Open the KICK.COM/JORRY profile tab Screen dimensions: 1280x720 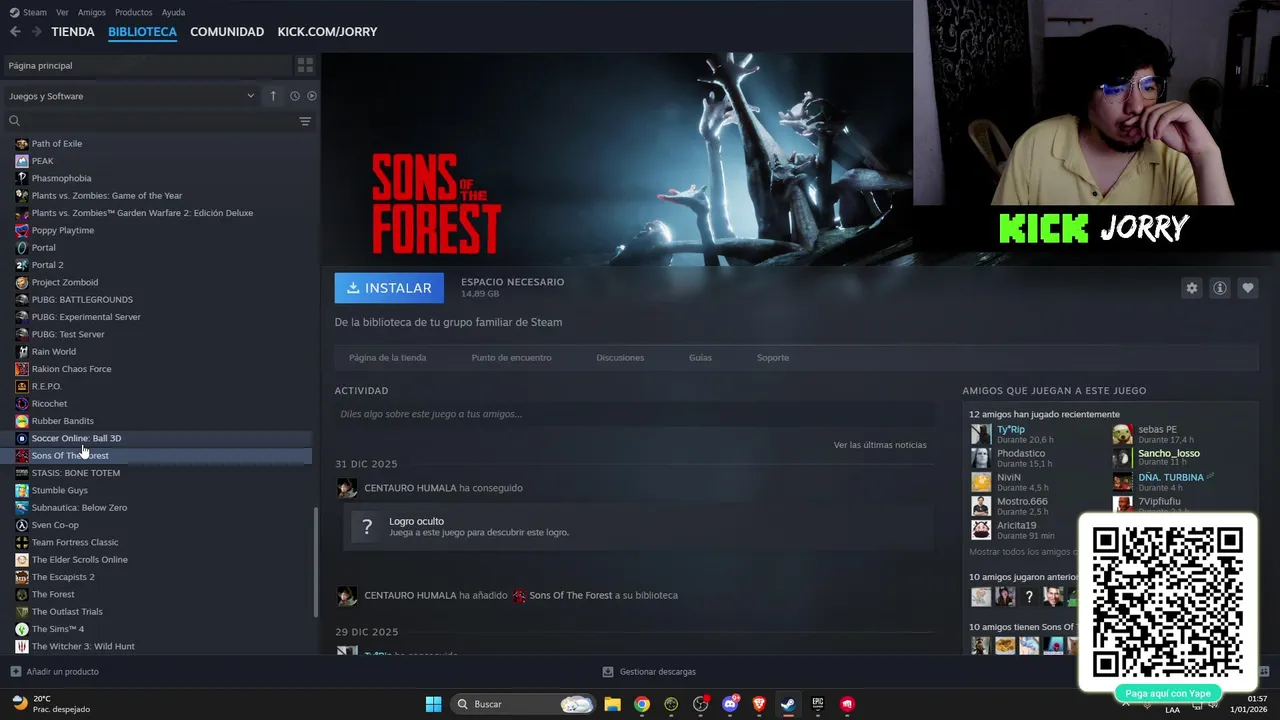click(x=327, y=32)
